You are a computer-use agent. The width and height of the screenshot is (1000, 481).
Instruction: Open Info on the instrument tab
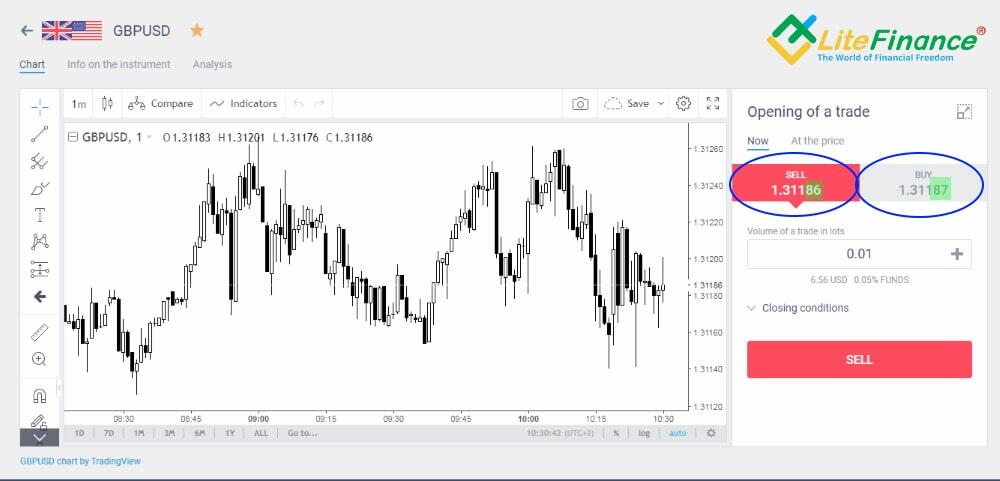point(119,64)
